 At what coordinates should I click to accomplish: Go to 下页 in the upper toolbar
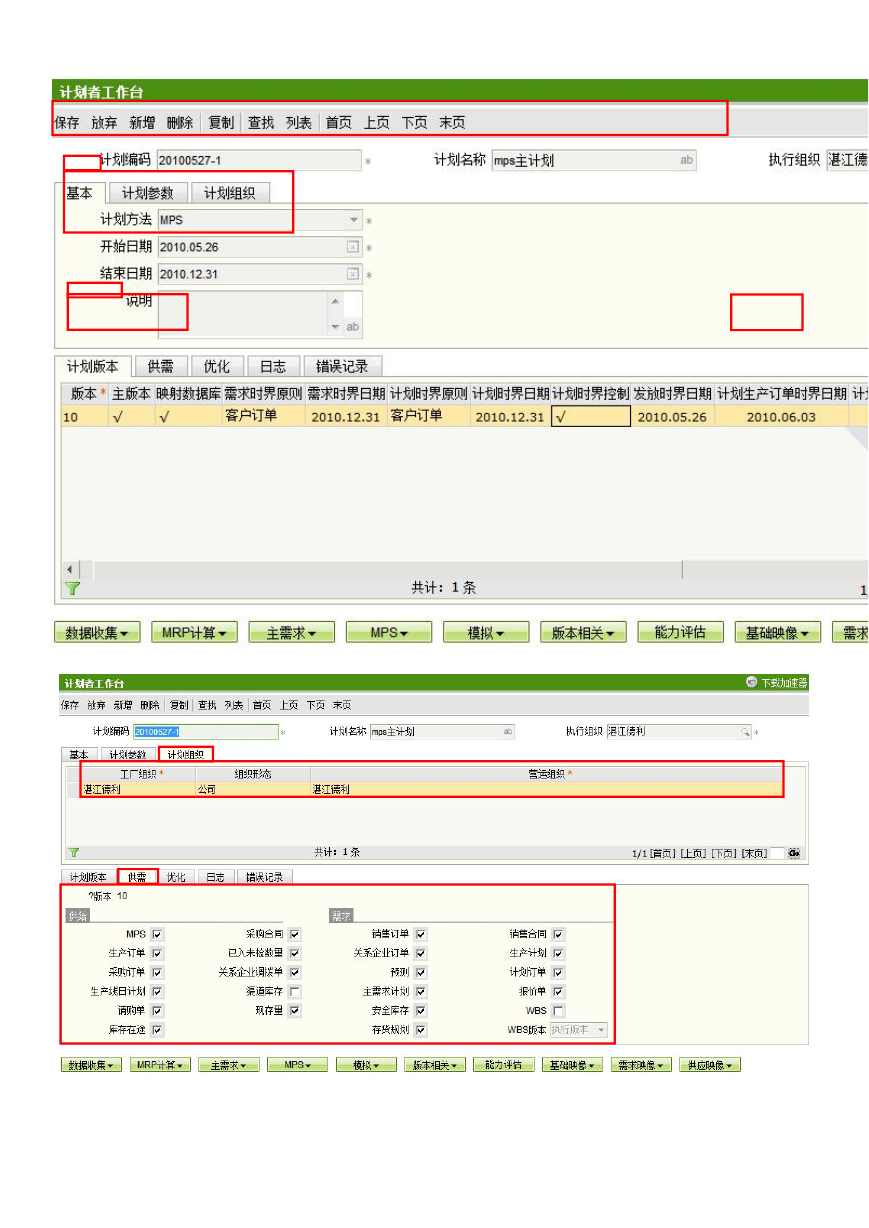[415, 122]
